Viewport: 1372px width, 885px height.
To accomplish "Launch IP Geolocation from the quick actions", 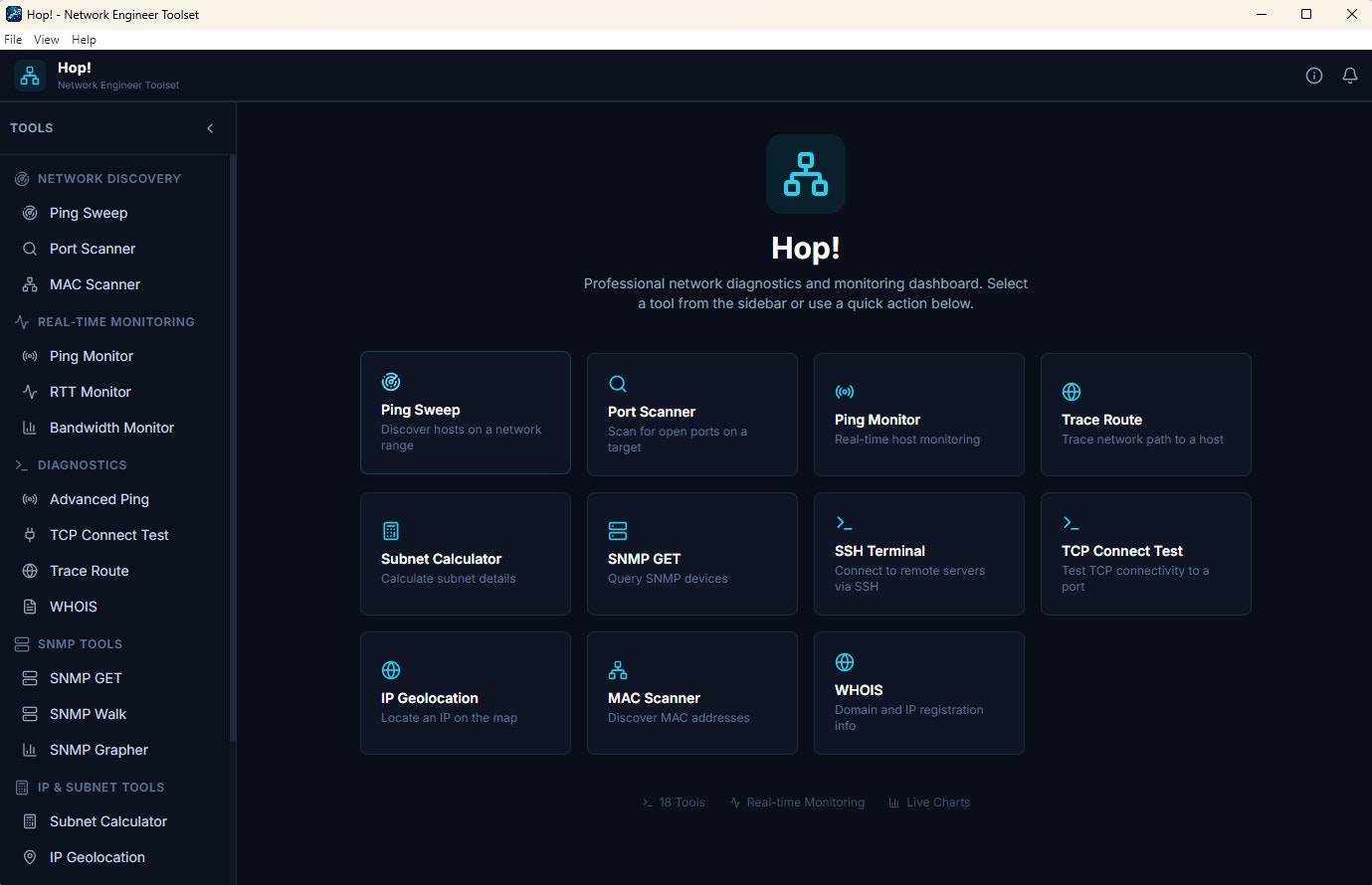I will [x=465, y=692].
